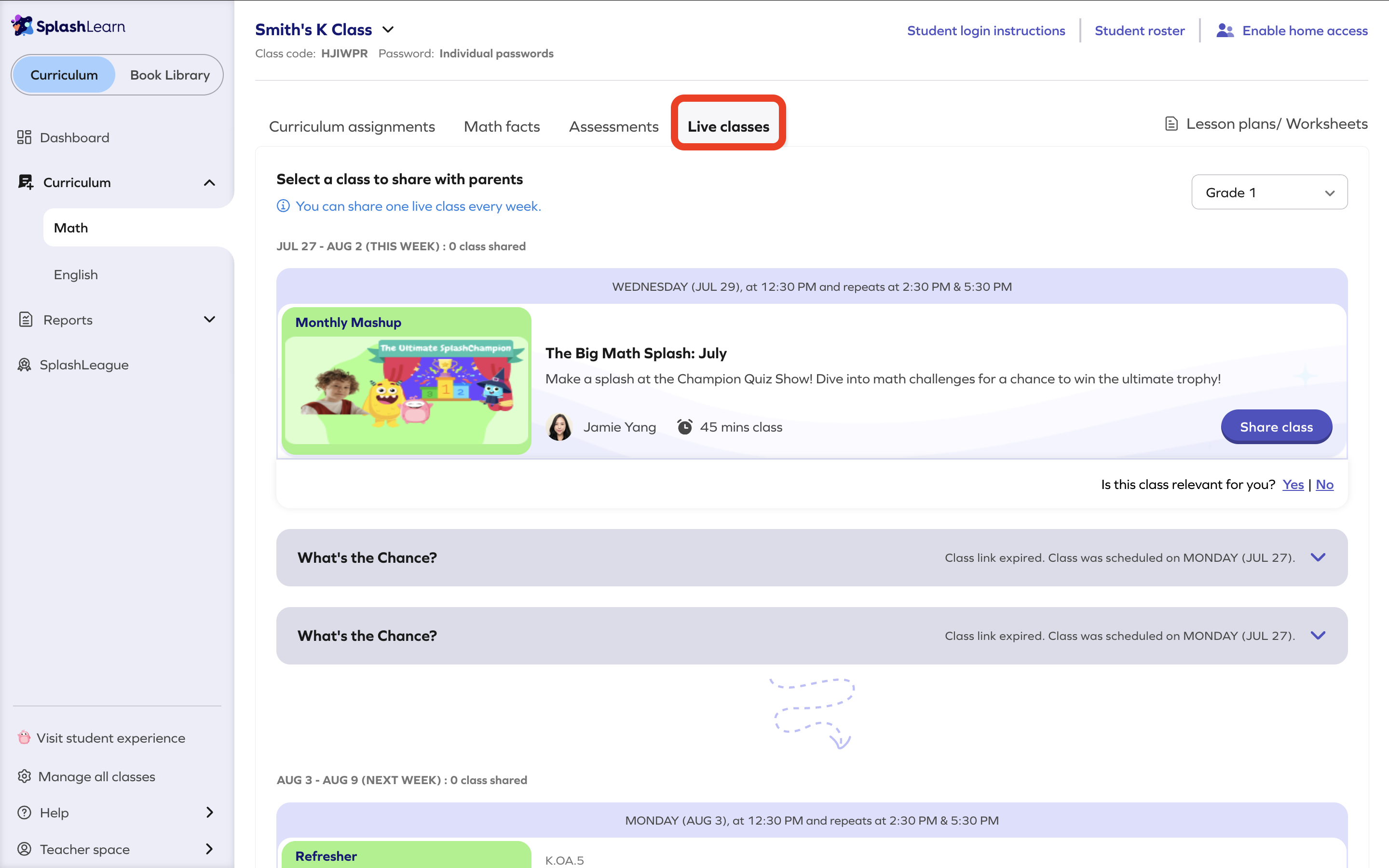Click the SplashLearn logo
The height and width of the screenshot is (868, 1389).
point(68,26)
